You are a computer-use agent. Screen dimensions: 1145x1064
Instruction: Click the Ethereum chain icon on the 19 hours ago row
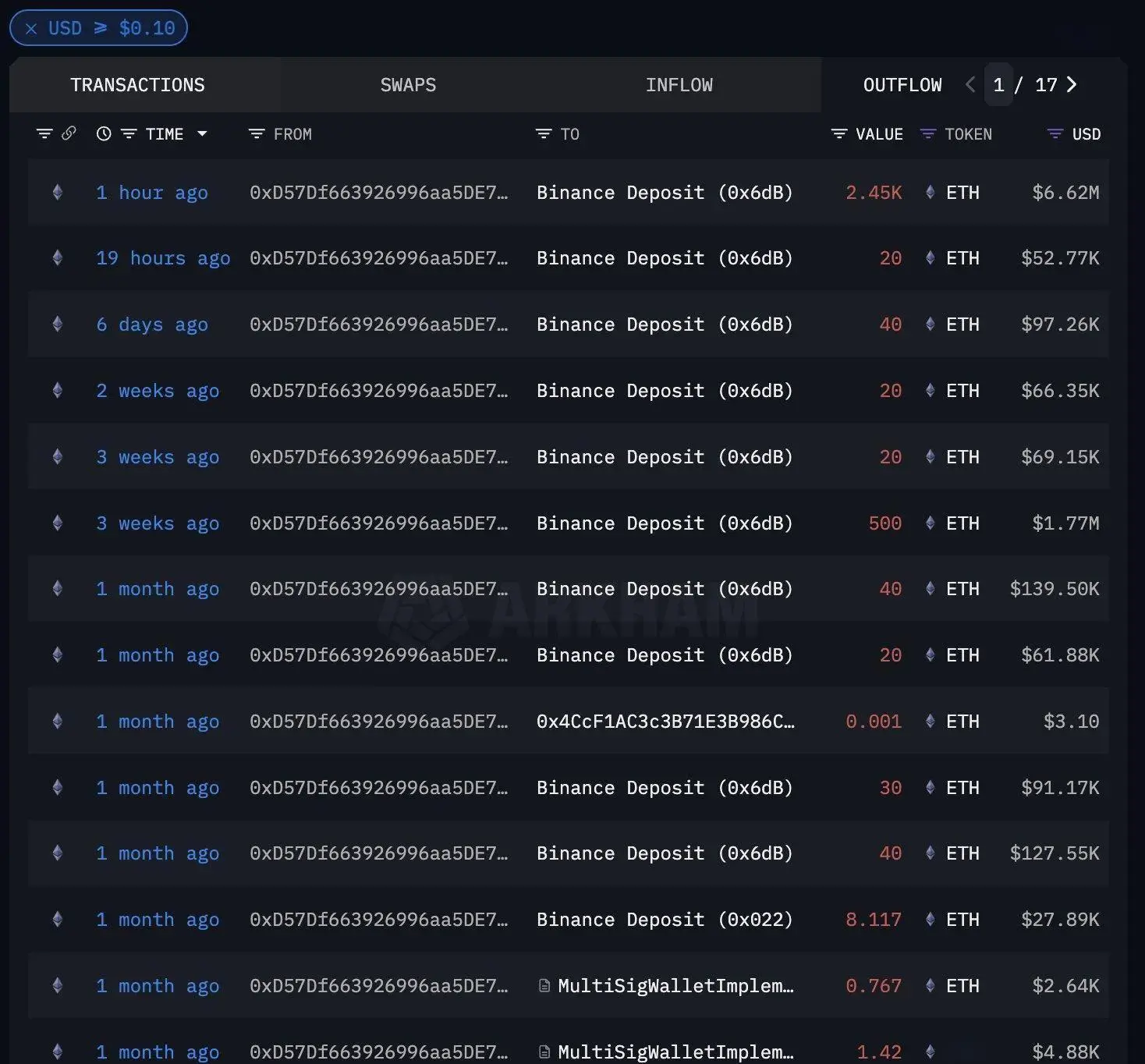(57, 257)
